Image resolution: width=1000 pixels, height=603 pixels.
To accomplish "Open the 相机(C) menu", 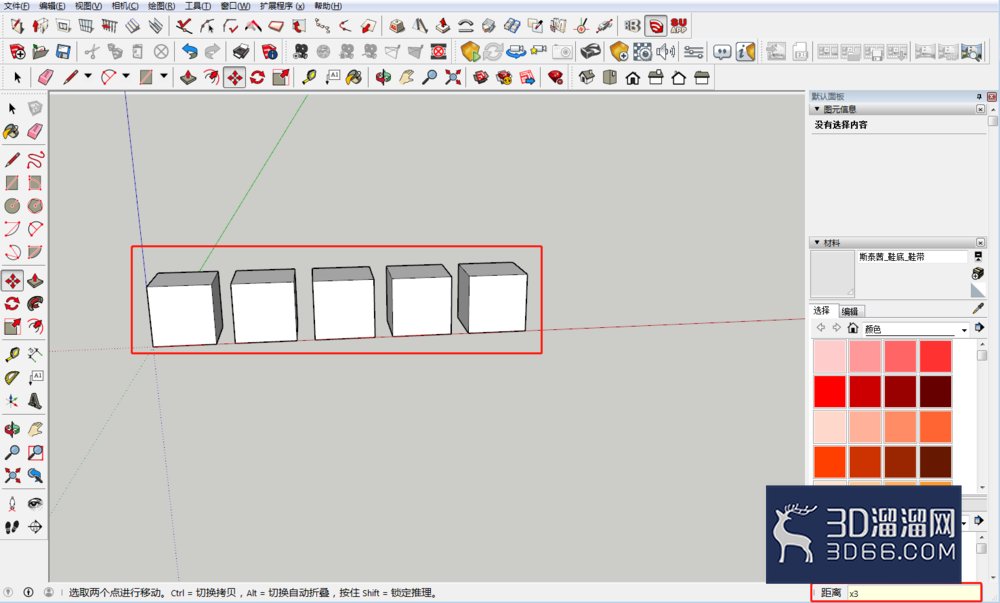I will [x=125, y=6].
